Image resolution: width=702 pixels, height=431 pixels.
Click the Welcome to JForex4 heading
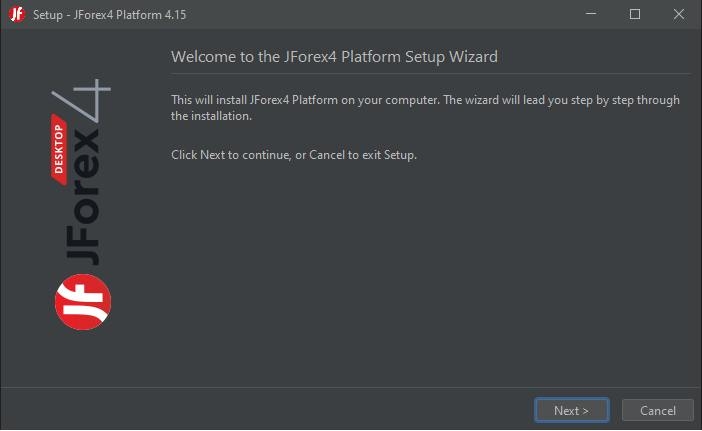point(334,57)
